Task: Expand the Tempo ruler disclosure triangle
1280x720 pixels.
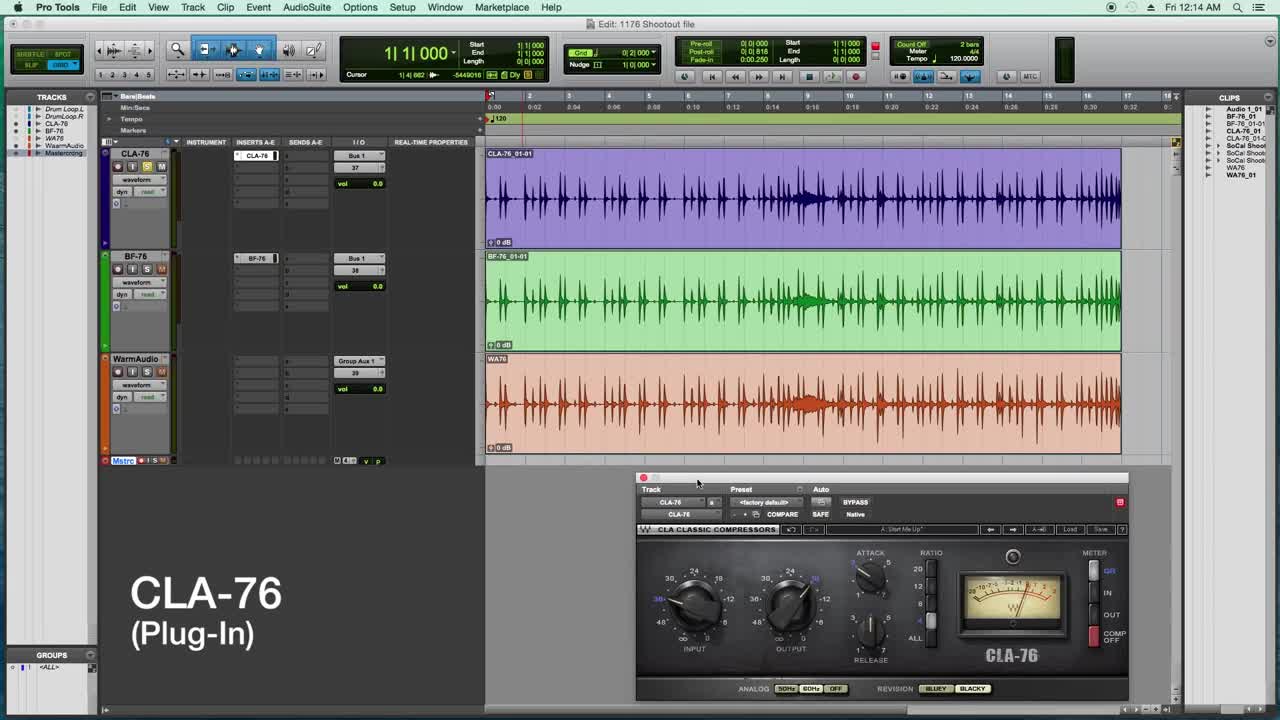Action: [x=109, y=119]
